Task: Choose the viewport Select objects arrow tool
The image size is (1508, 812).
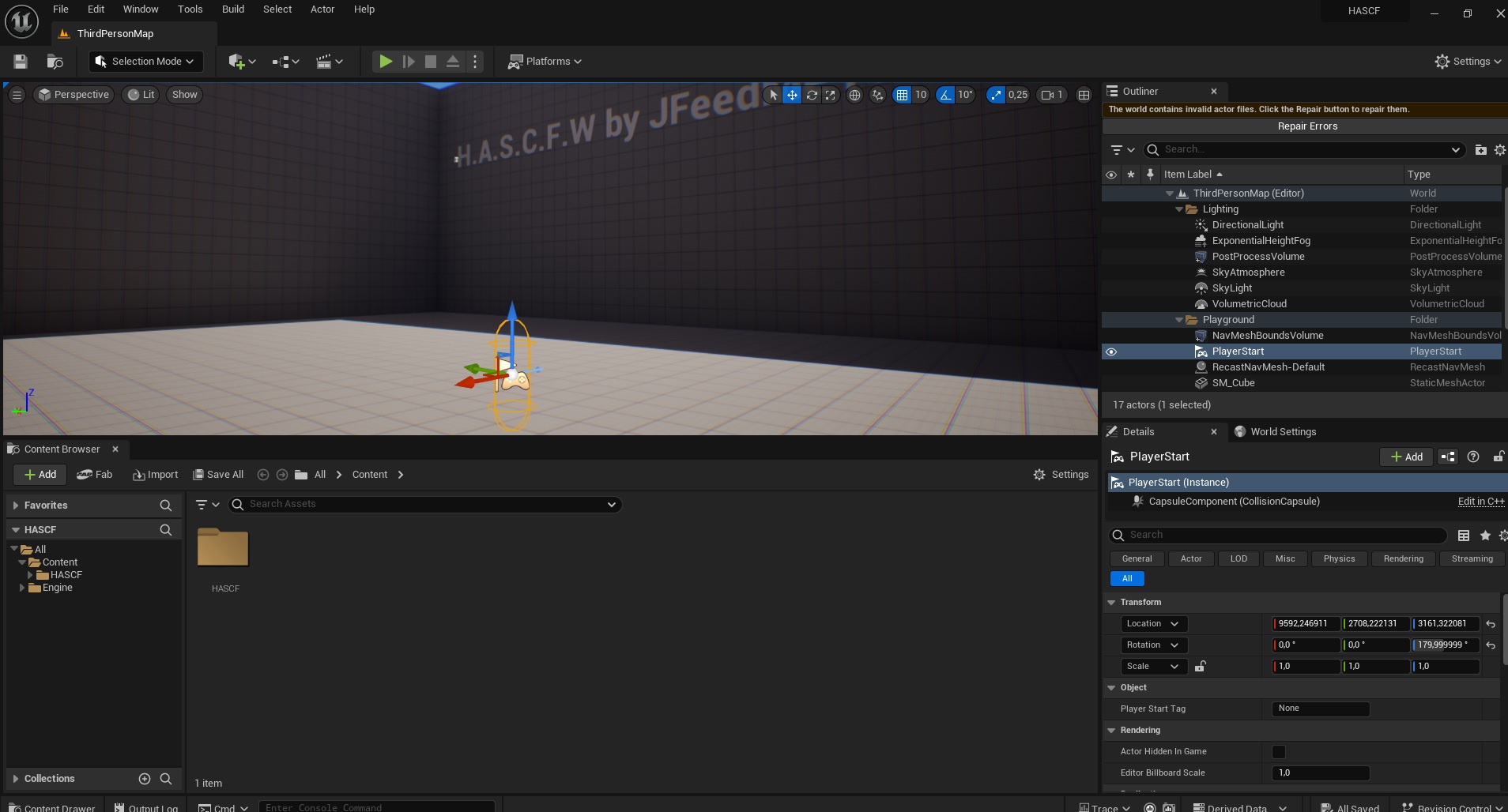Action: tap(773, 95)
